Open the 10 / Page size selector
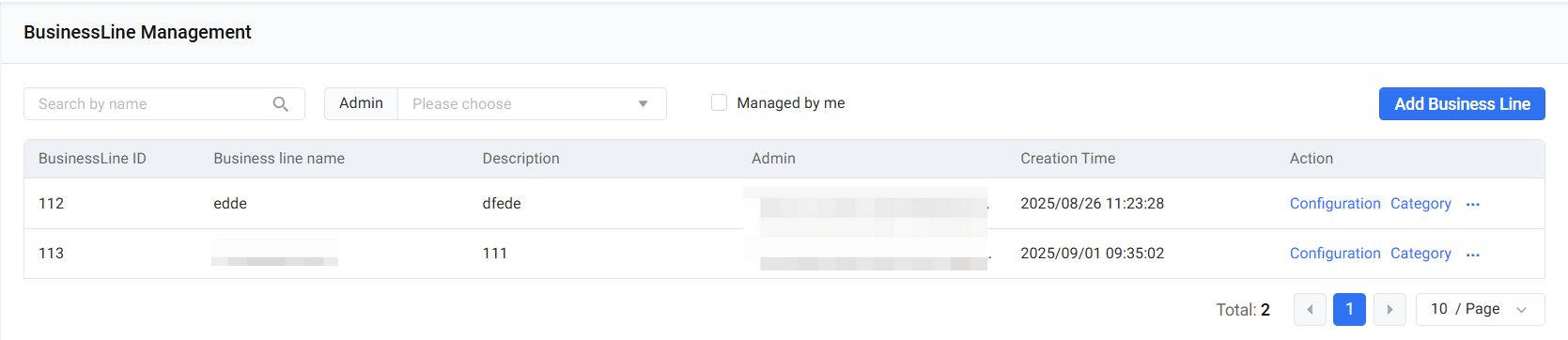 tap(1480, 309)
